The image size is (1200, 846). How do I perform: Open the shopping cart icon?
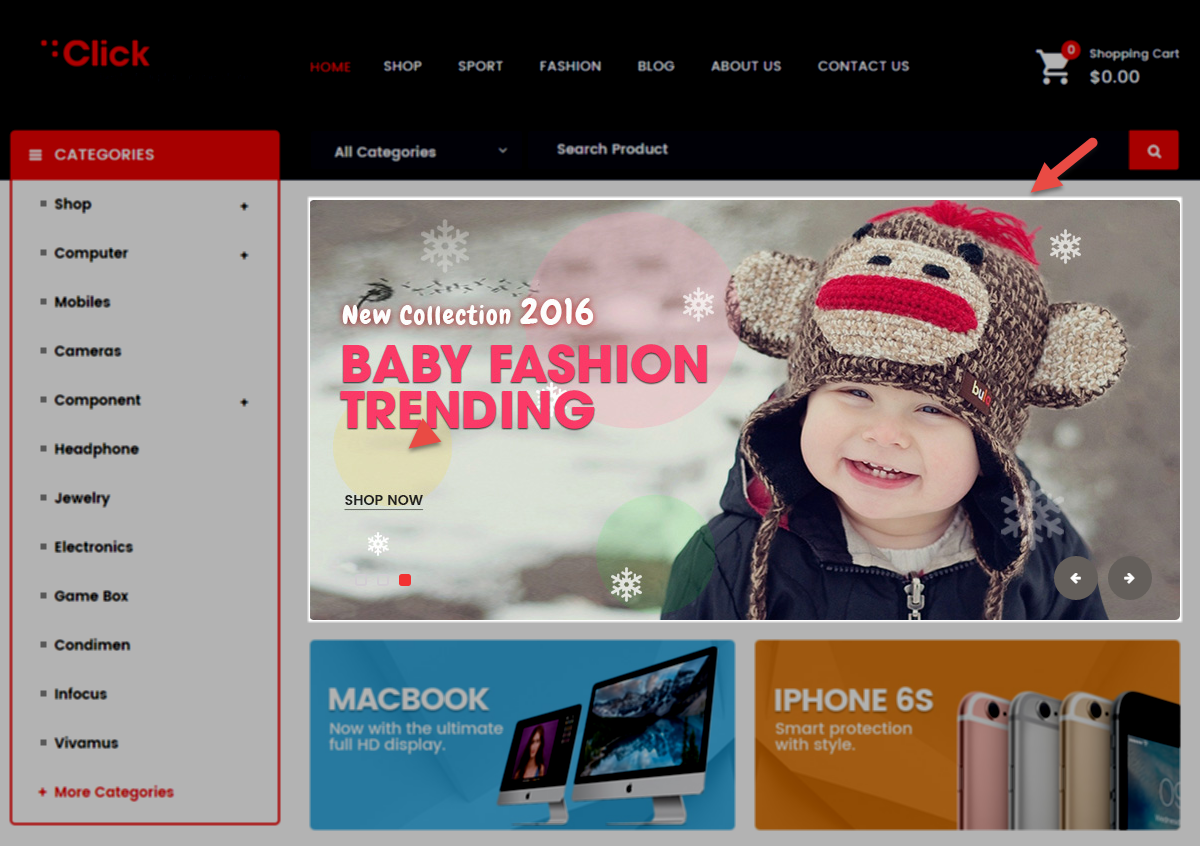(x=1053, y=67)
